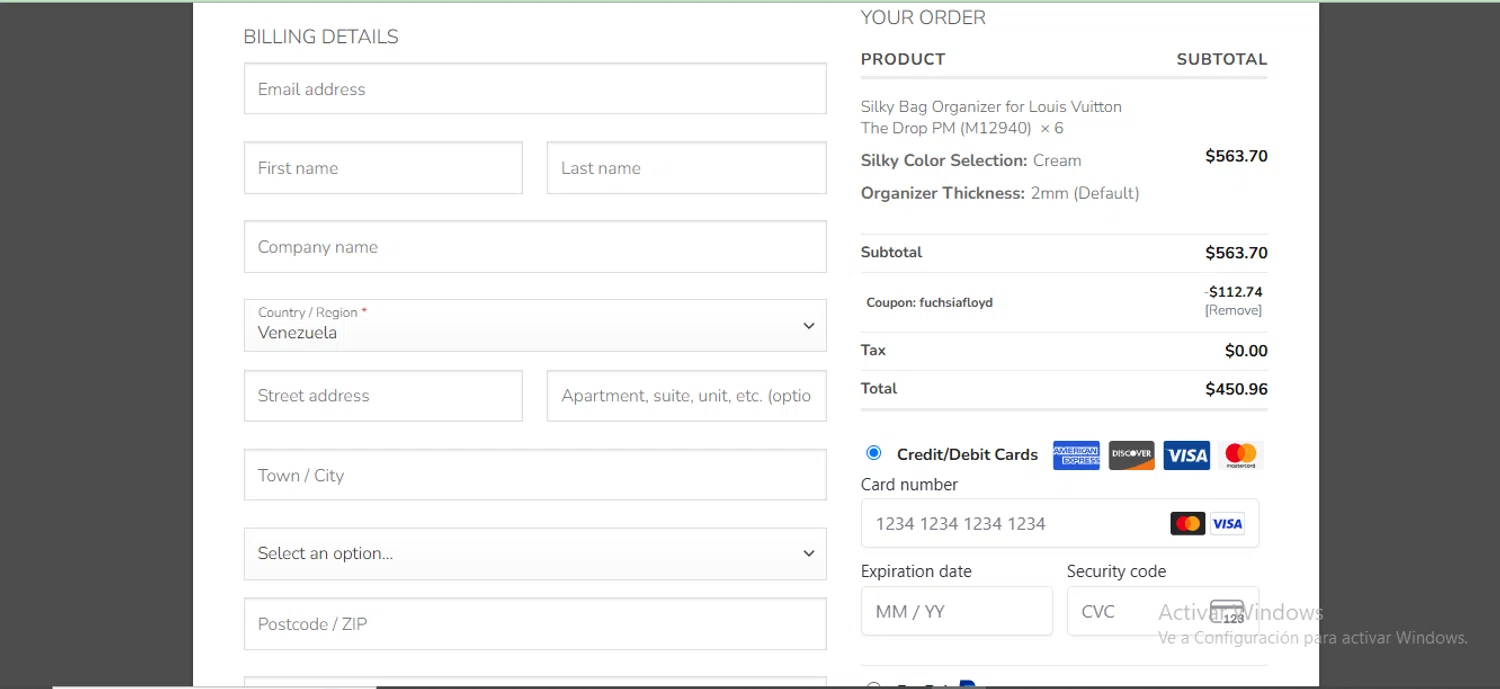The height and width of the screenshot is (689, 1500).
Task: Focus the Postcode / ZIP field
Action: point(535,624)
